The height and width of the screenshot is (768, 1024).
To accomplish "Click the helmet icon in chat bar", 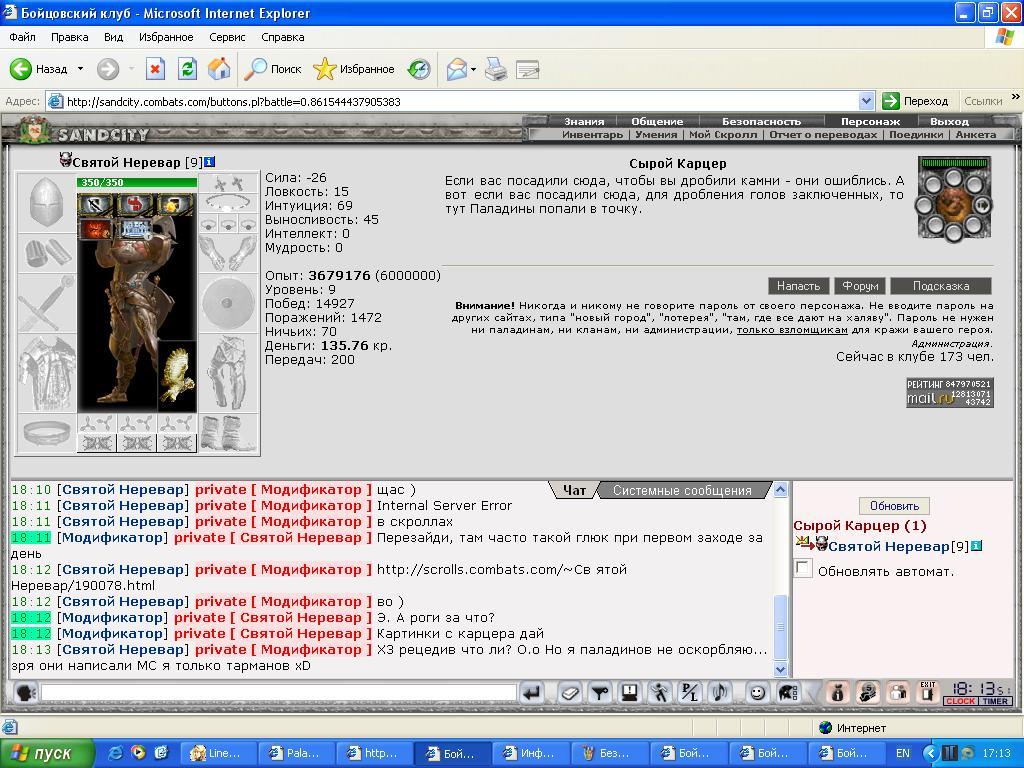I will coord(788,692).
